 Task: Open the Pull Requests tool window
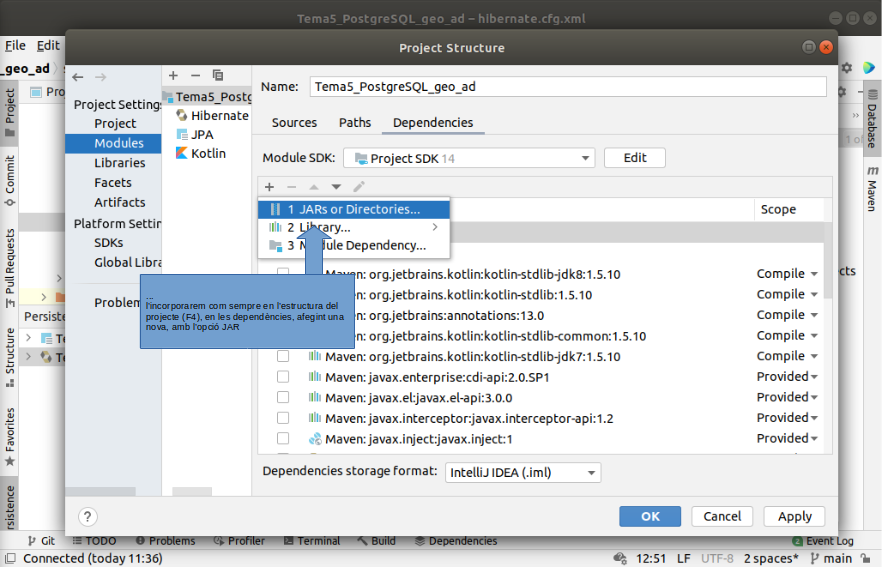[x=10, y=268]
